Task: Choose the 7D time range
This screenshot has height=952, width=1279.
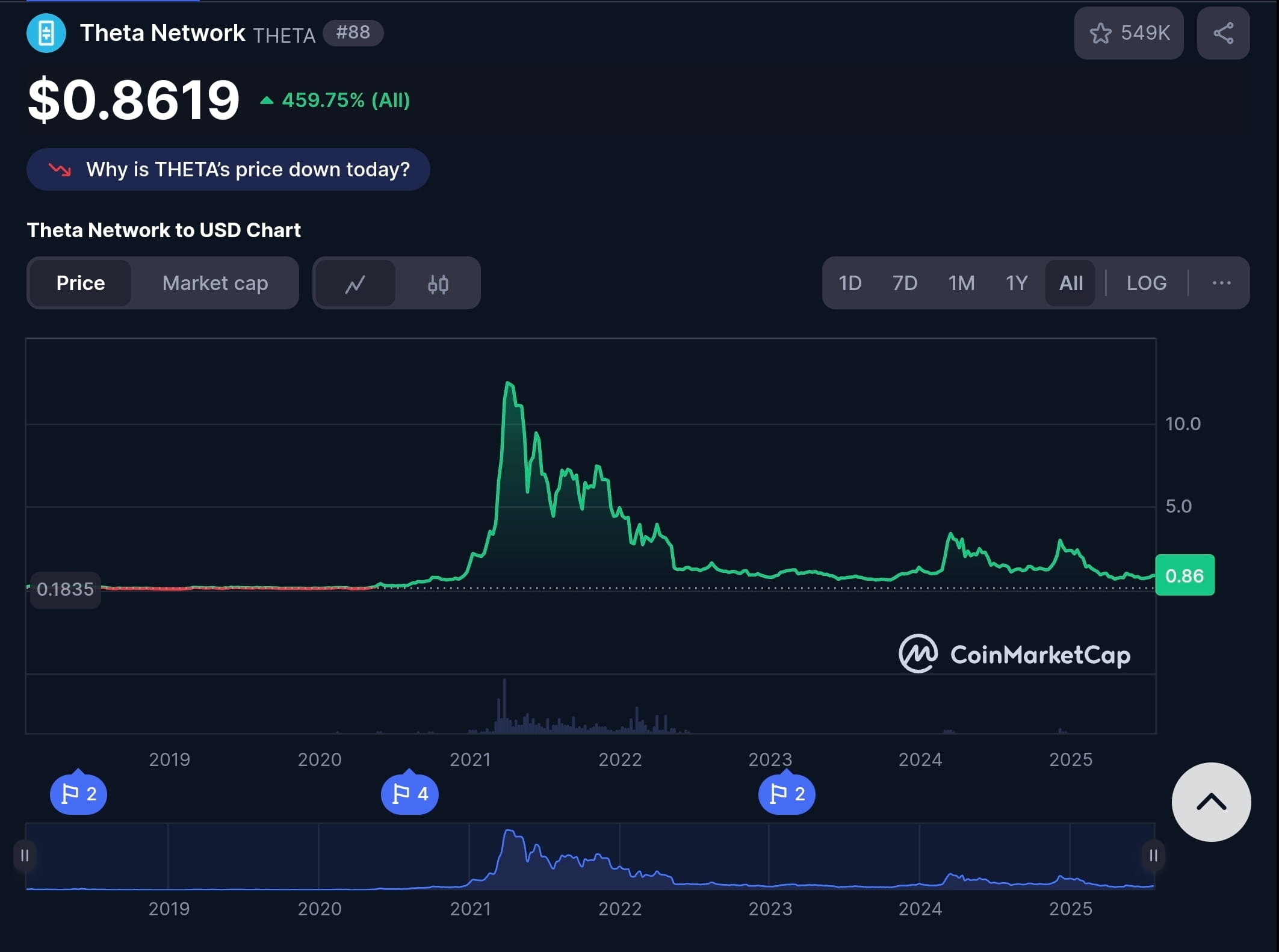Action: (x=905, y=283)
